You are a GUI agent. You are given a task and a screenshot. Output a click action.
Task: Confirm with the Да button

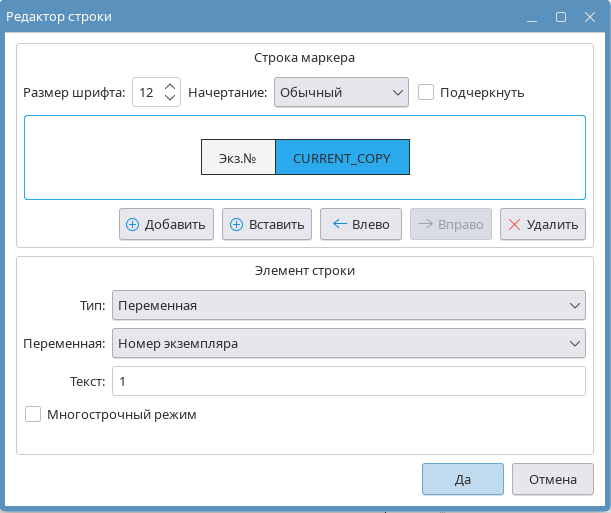(x=462, y=479)
